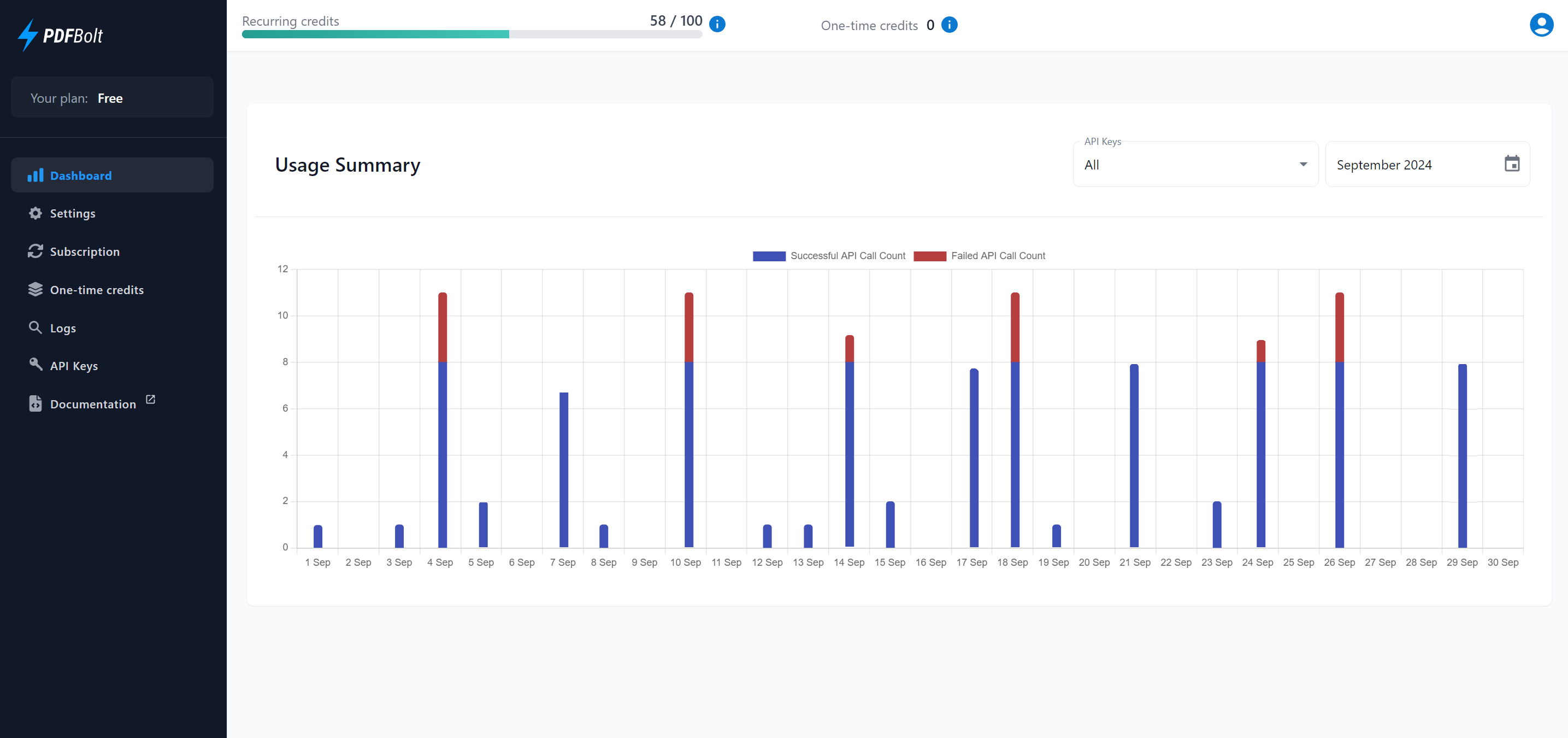The image size is (1568, 738).
Task: Click the 7 Sep blue bar
Action: pyautogui.click(x=564, y=470)
